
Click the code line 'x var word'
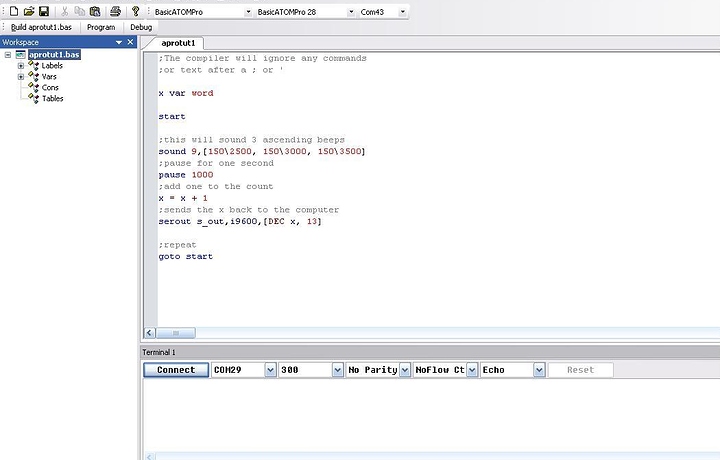coord(186,93)
